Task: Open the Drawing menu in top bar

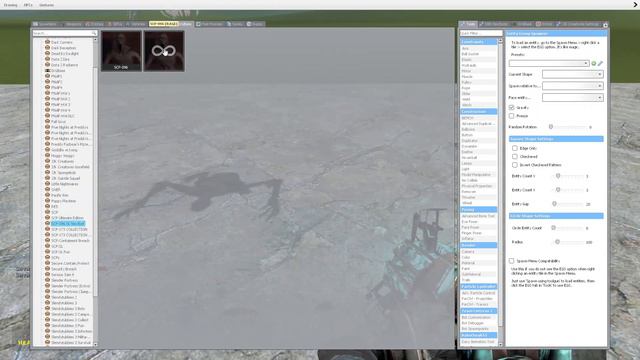Action: pos(11,5)
